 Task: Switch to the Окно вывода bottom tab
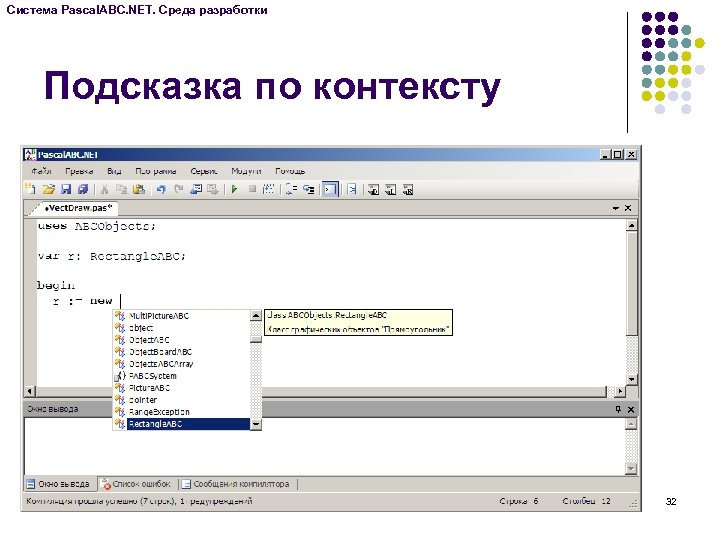pyautogui.click(x=58, y=484)
